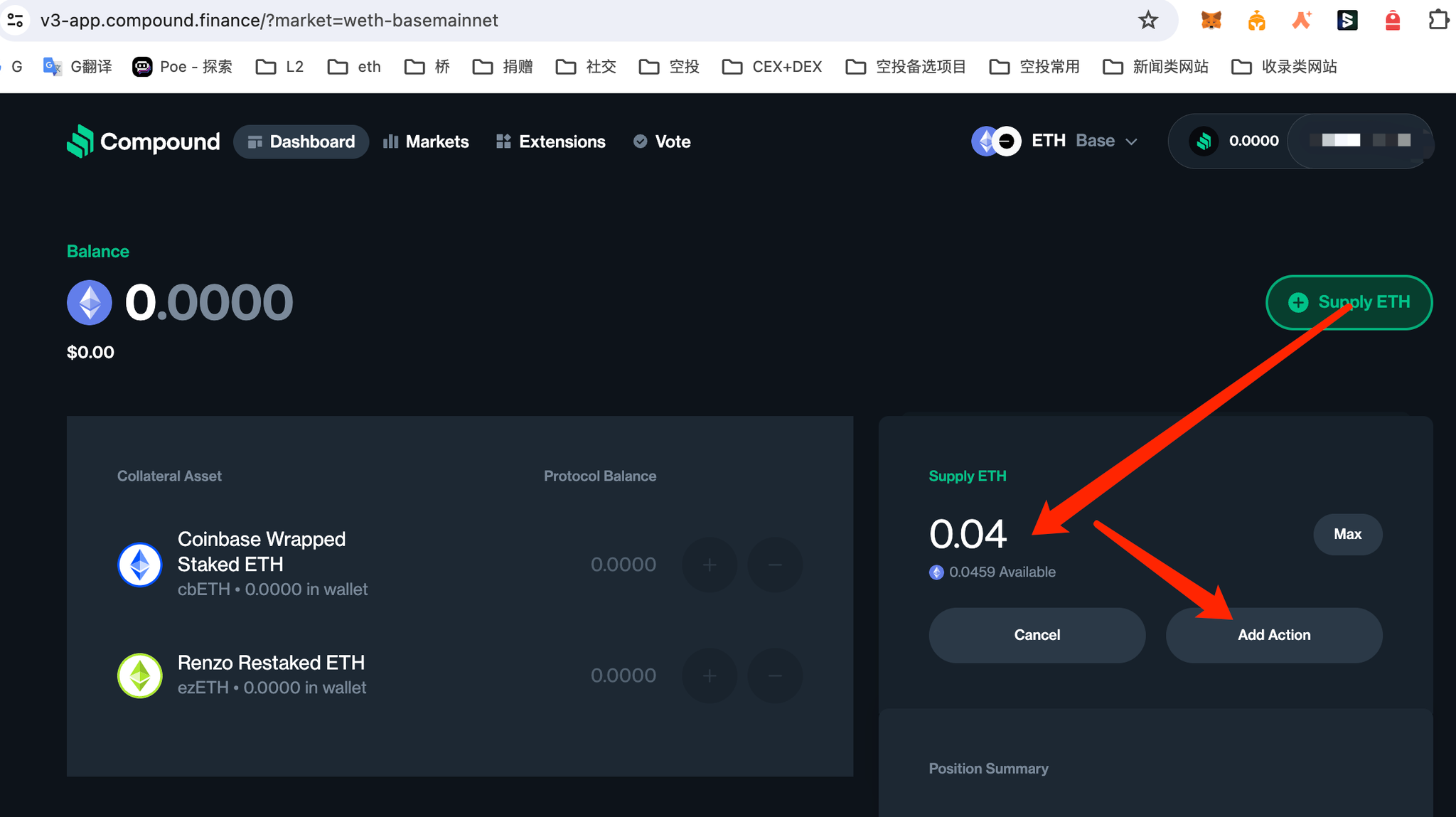Click the COMP rewards balance icon

[x=1204, y=141]
